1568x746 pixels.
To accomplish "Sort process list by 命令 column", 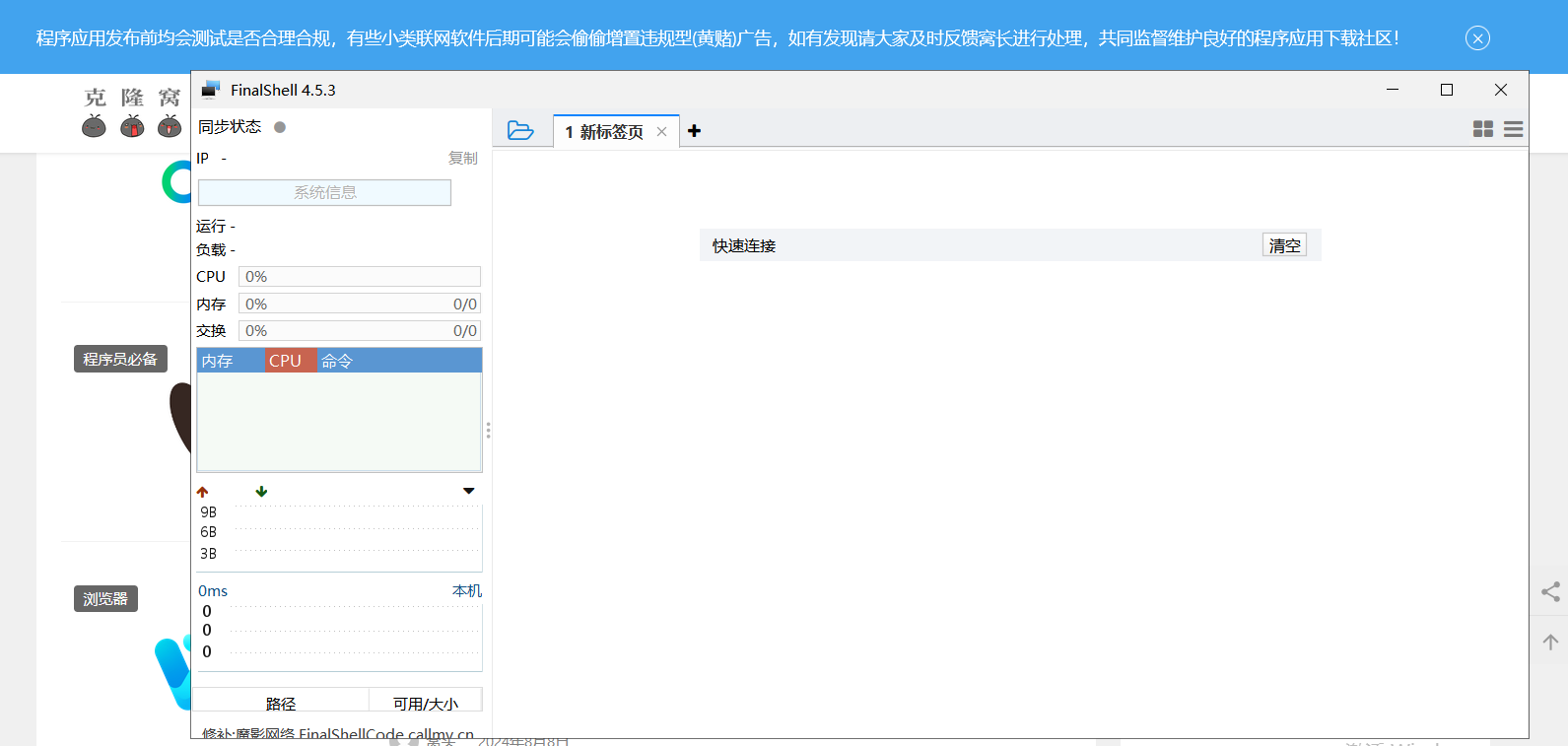I will click(x=399, y=361).
